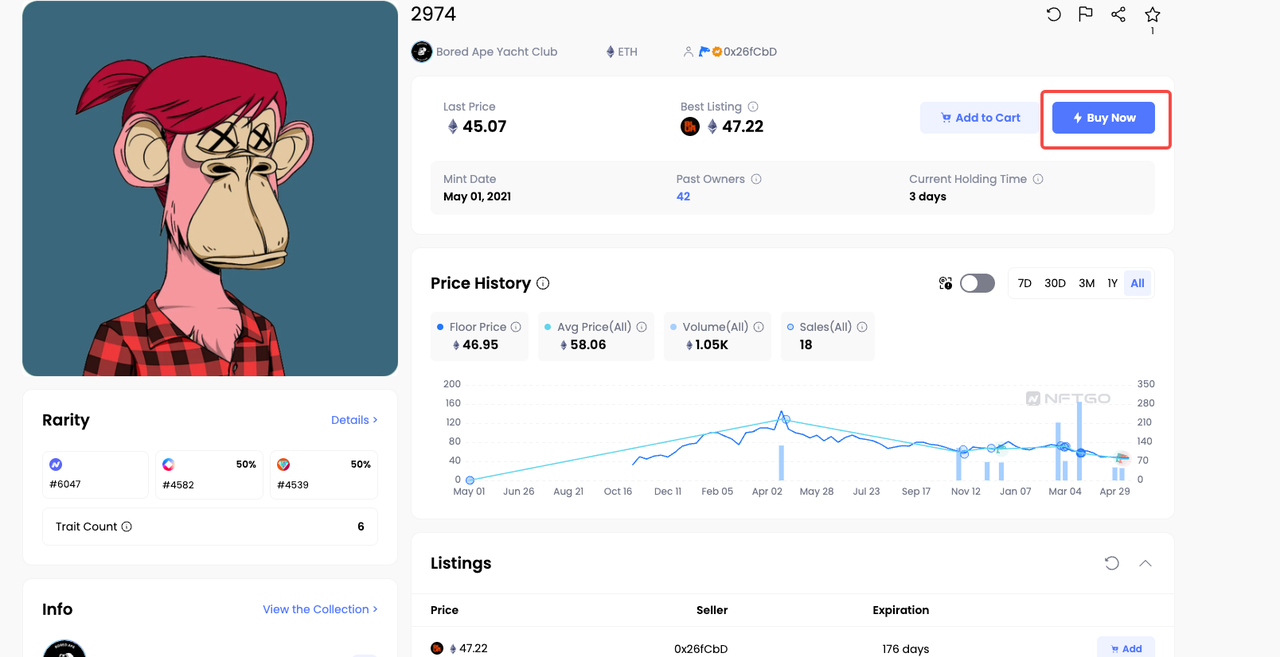The height and width of the screenshot is (657, 1280).
Task: Click the #4539 rarity rank card
Action: point(324,475)
